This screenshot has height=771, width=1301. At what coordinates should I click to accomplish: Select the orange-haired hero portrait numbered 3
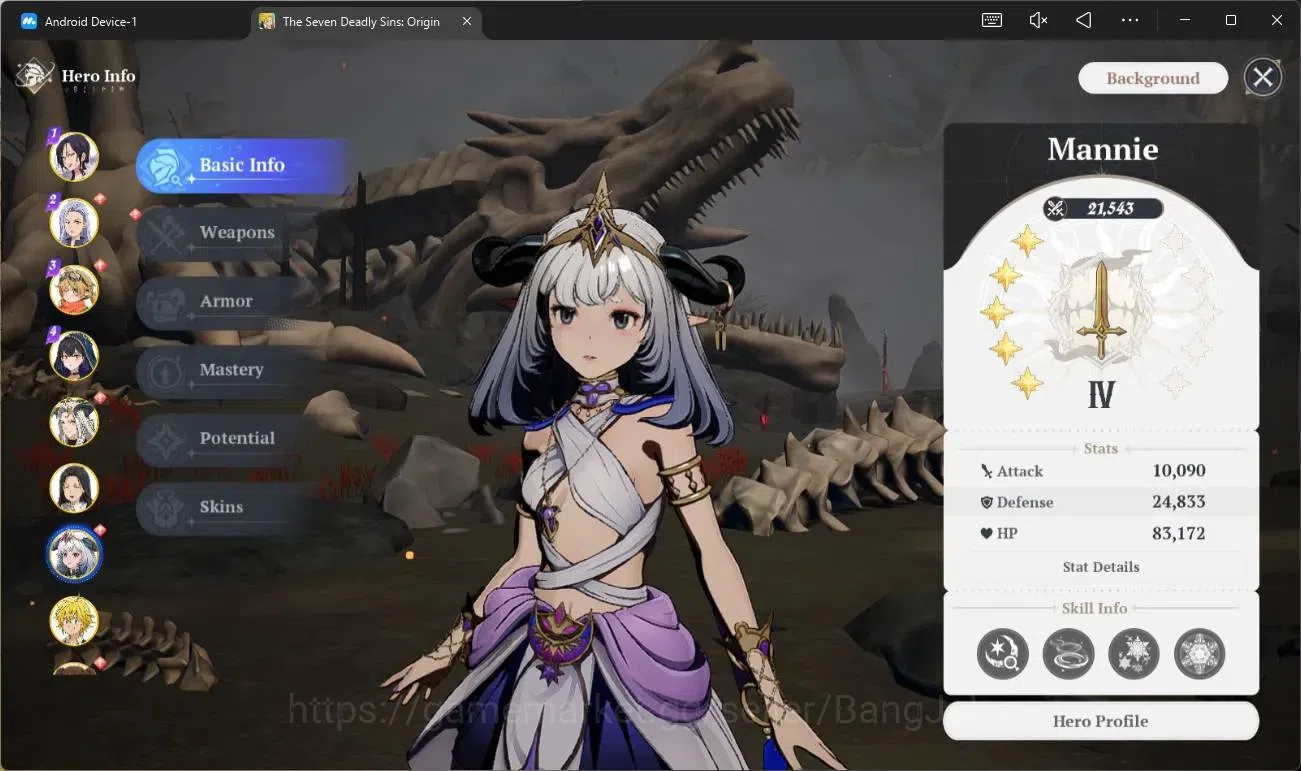(x=74, y=289)
